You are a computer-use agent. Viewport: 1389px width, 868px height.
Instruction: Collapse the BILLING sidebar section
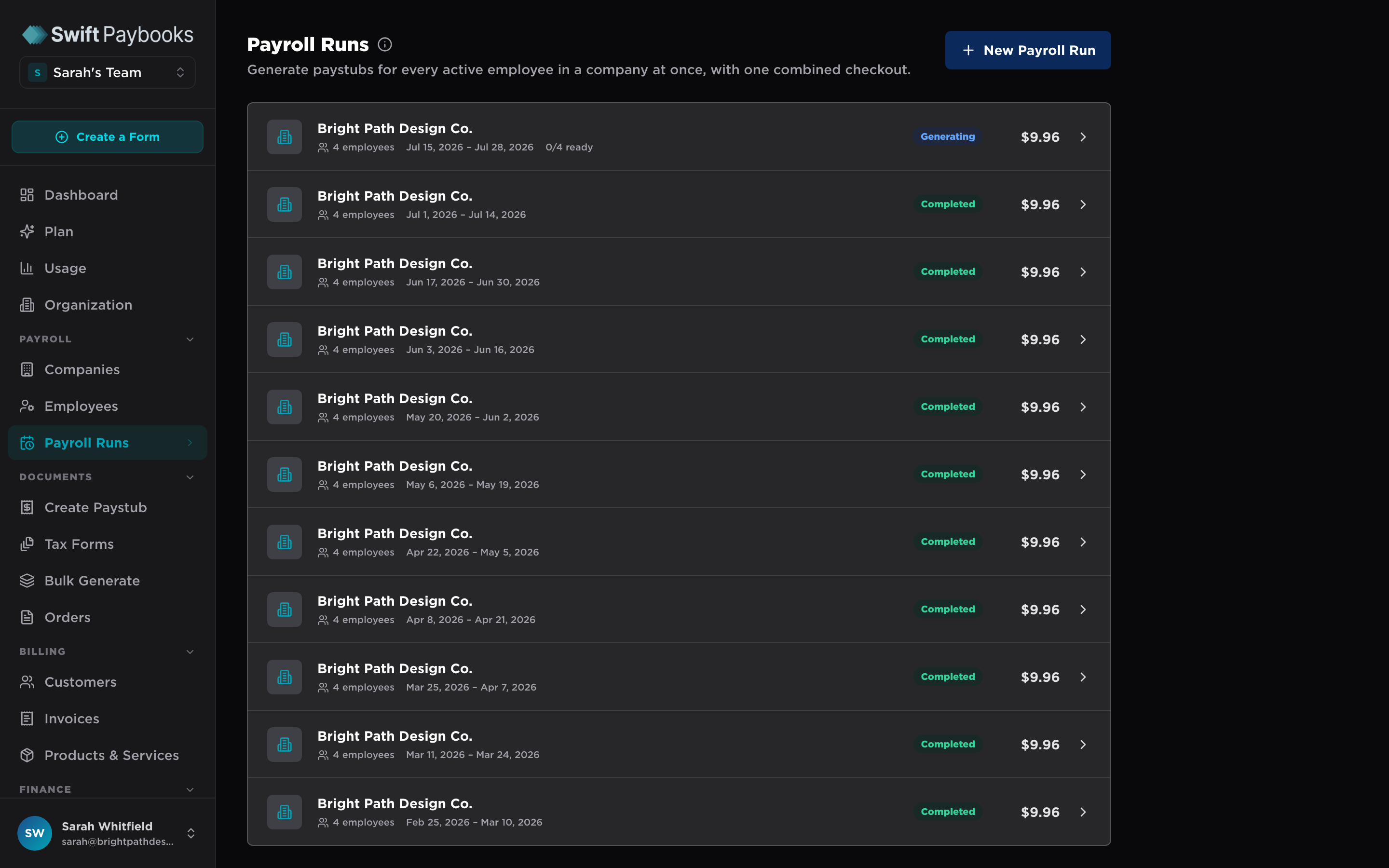[x=190, y=651]
